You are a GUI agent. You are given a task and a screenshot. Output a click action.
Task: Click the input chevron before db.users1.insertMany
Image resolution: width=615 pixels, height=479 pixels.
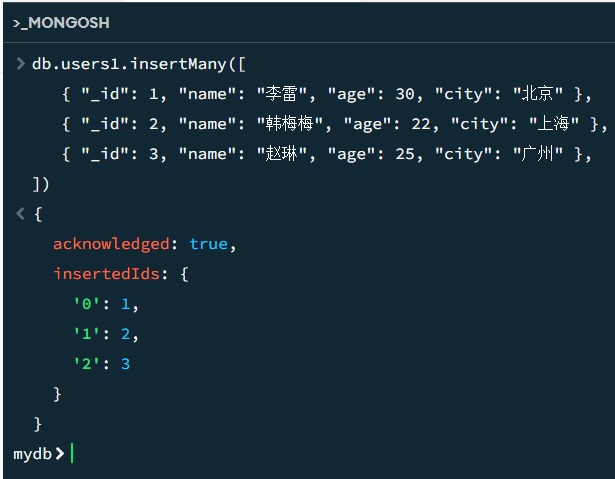(21, 64)
